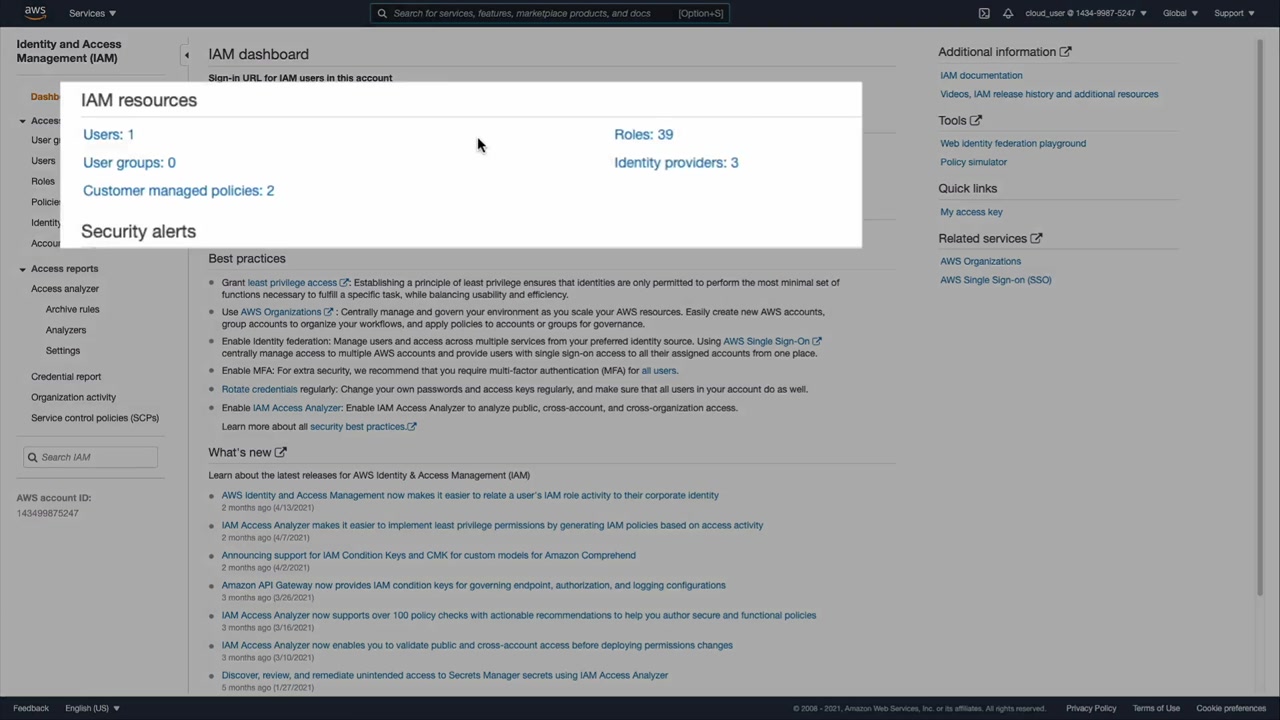Viewport: 1280px width, 720px height.
Task: Open IAM documentation link
Action: [x=981, y=75]
